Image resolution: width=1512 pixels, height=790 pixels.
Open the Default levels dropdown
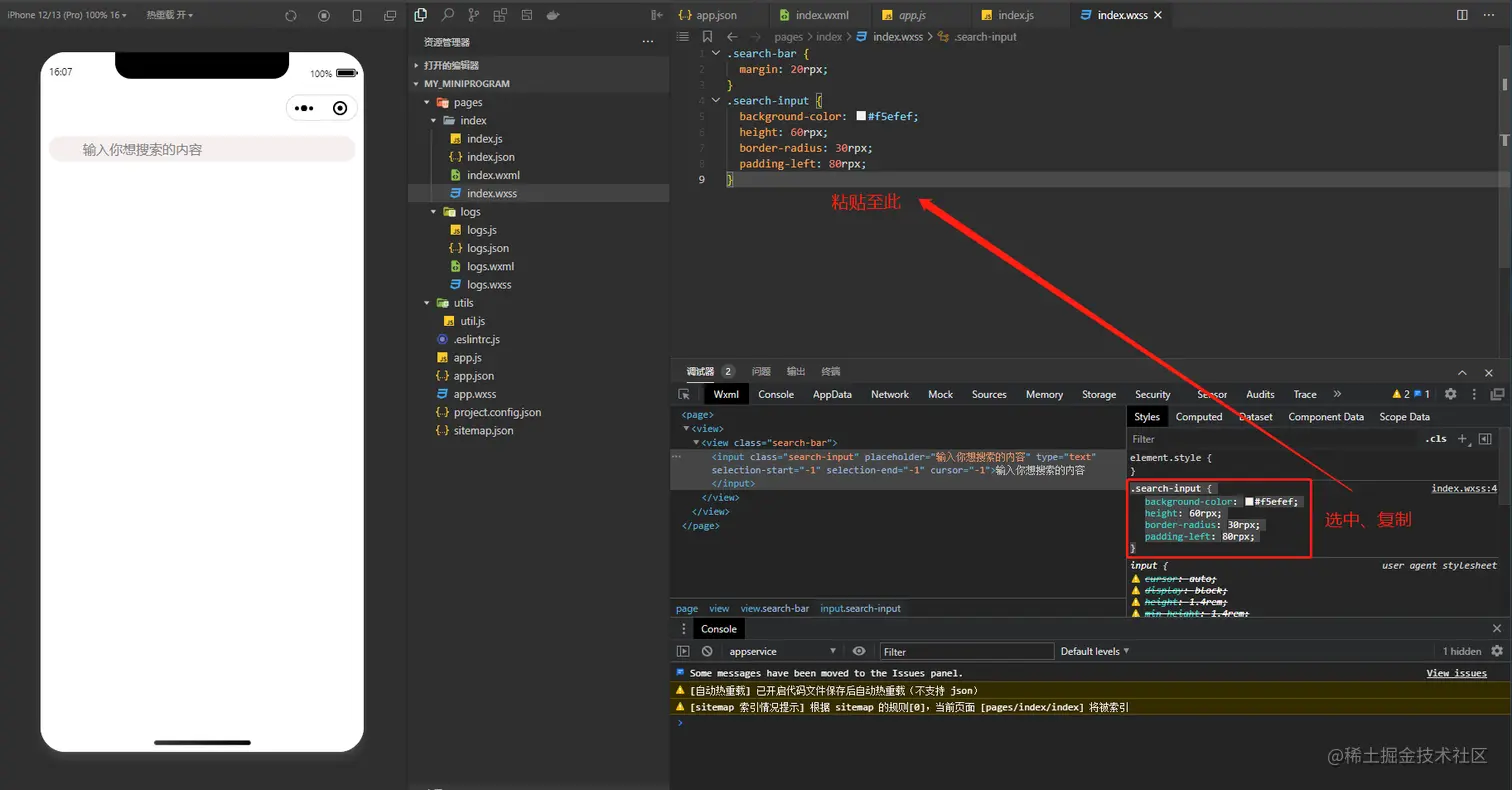1094,651
